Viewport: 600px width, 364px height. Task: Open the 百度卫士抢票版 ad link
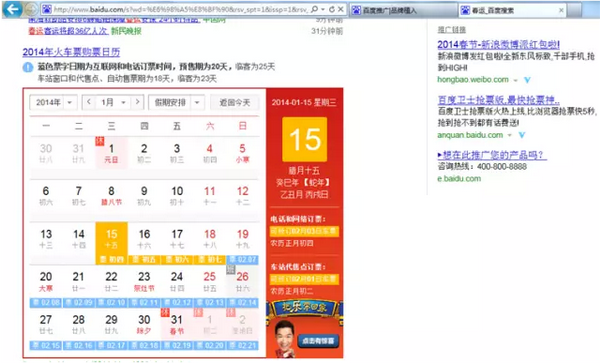point(499,100)
